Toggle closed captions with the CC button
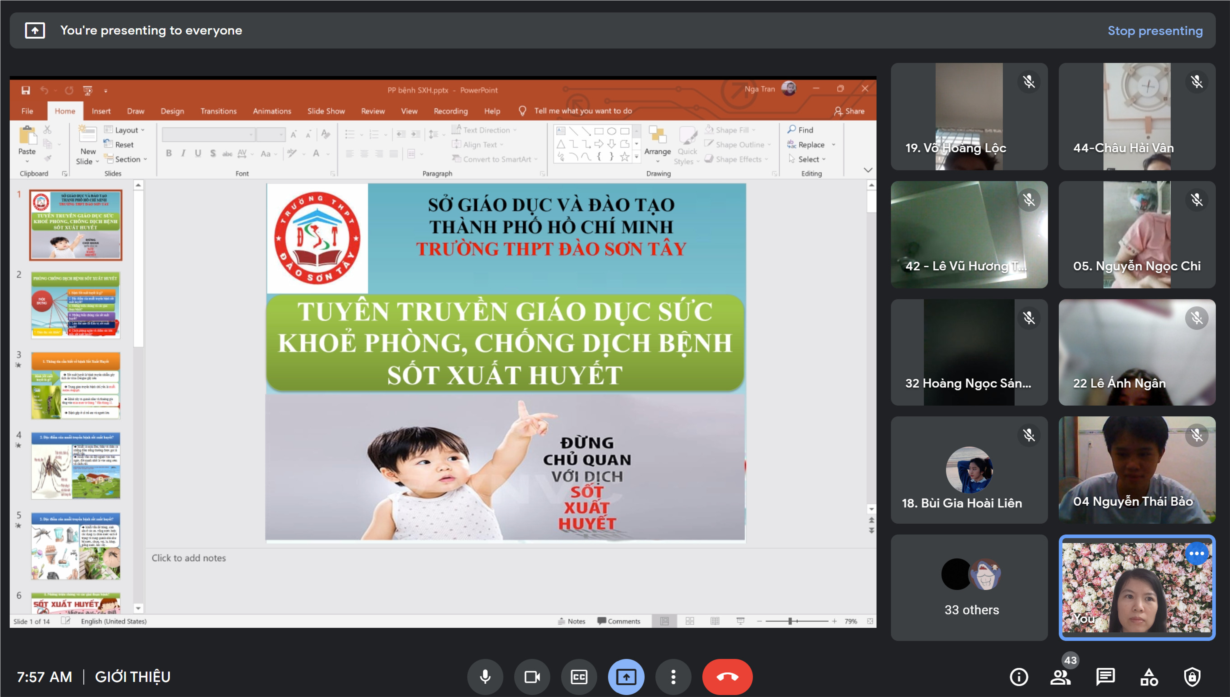Viewport: 1230px width, 697px height. coord(579,677)
